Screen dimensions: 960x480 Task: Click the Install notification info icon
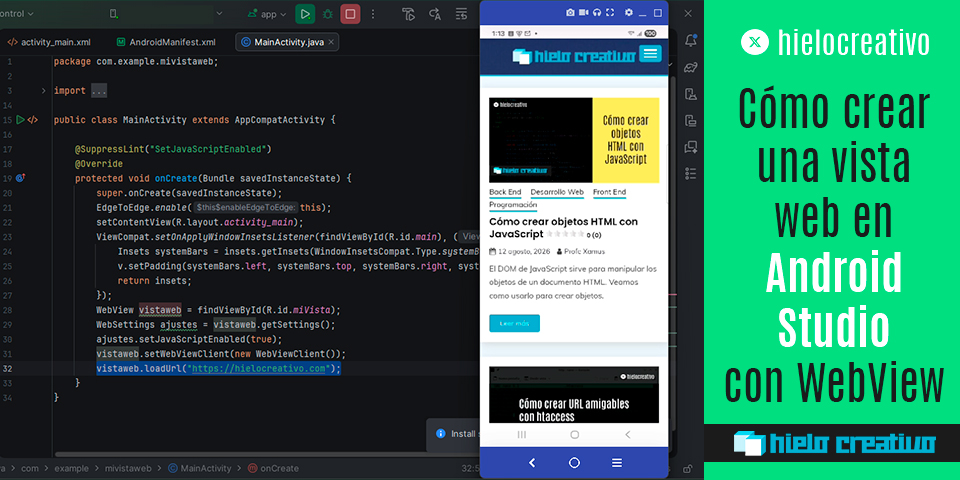click(440, 433)
